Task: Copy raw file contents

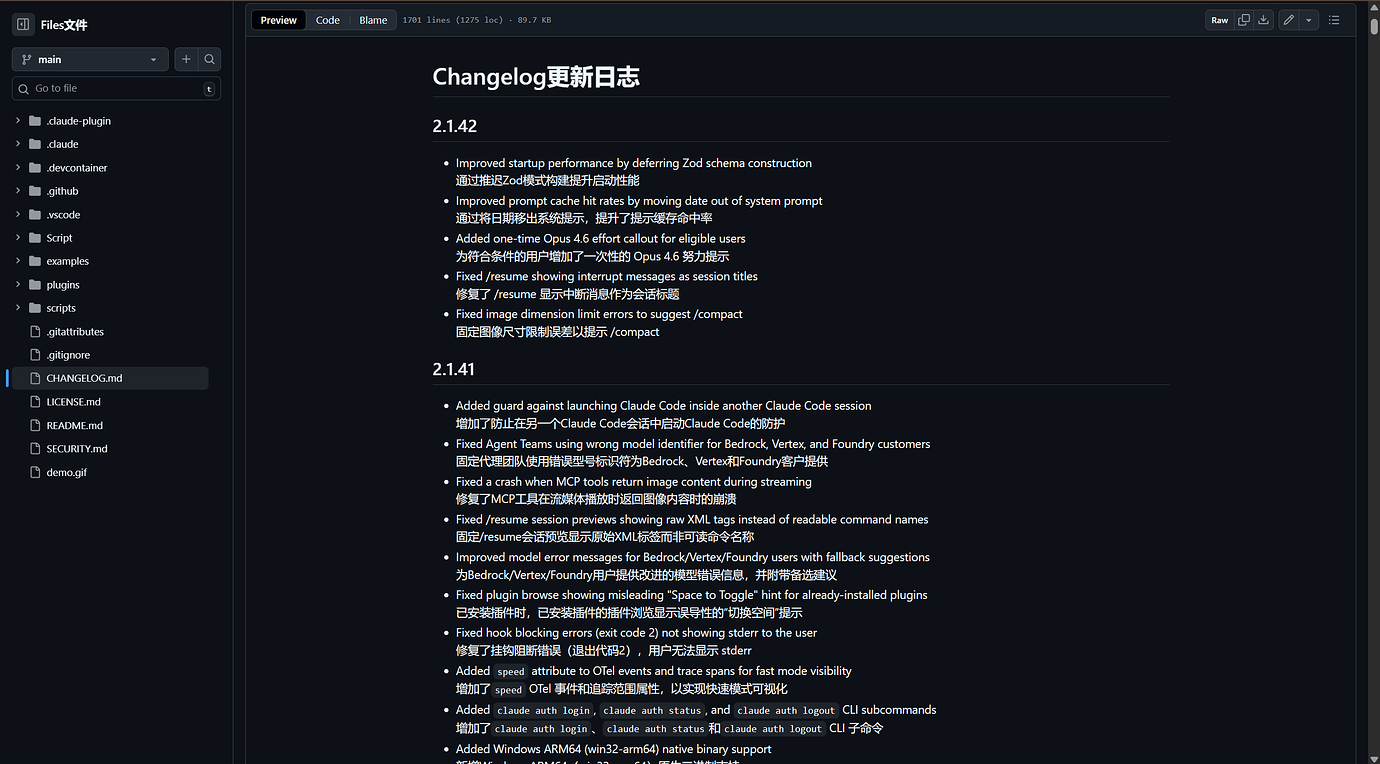Action: 1244,20
